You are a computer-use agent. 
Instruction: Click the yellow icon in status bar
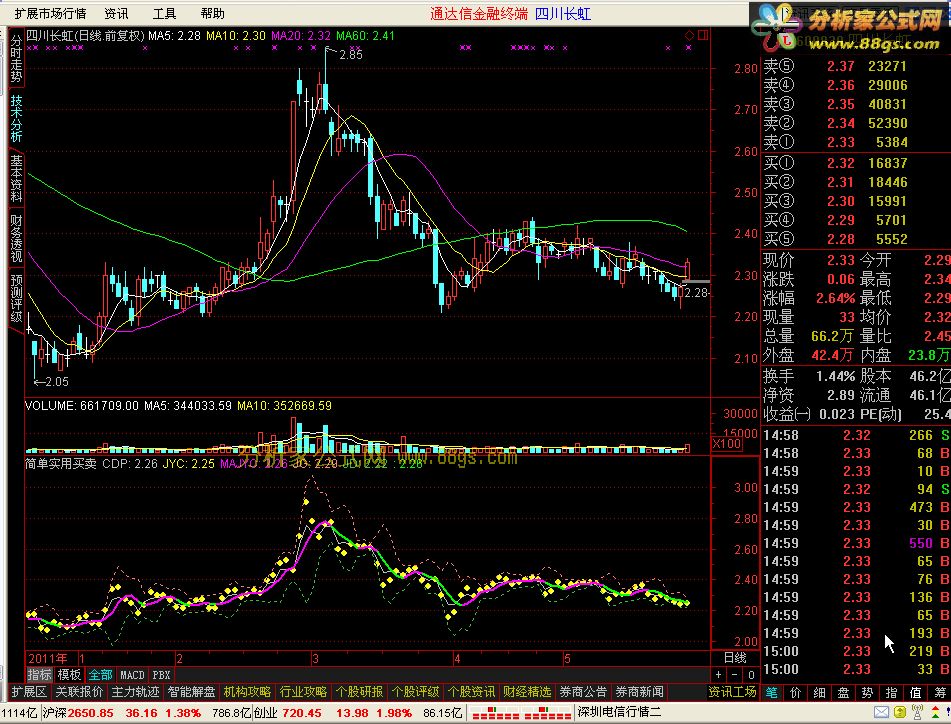[900, 712]
